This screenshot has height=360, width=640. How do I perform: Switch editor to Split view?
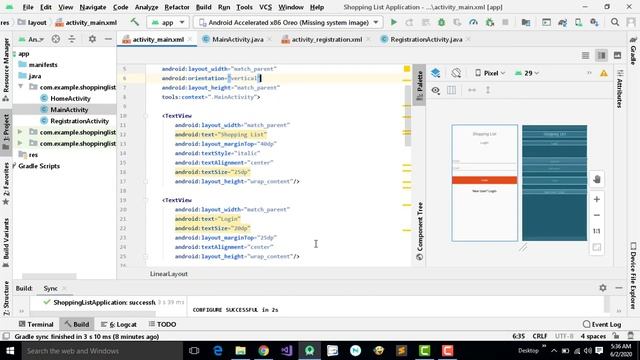point(602,55)
